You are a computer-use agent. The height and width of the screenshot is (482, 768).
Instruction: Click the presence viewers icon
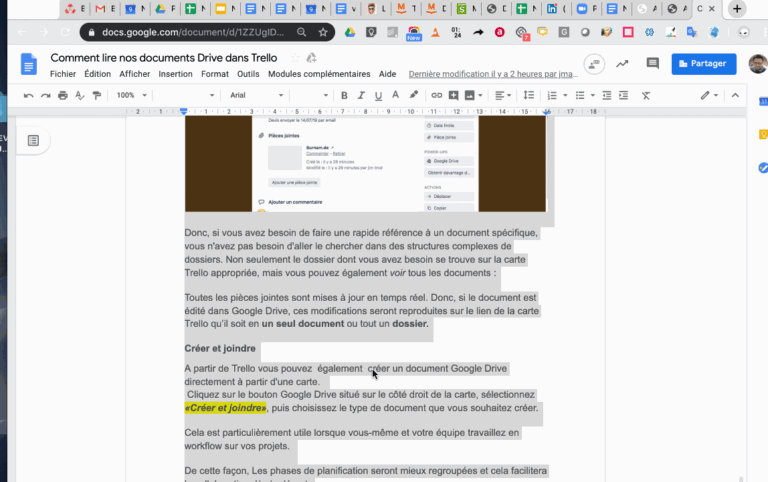click(x=594, y=64)
